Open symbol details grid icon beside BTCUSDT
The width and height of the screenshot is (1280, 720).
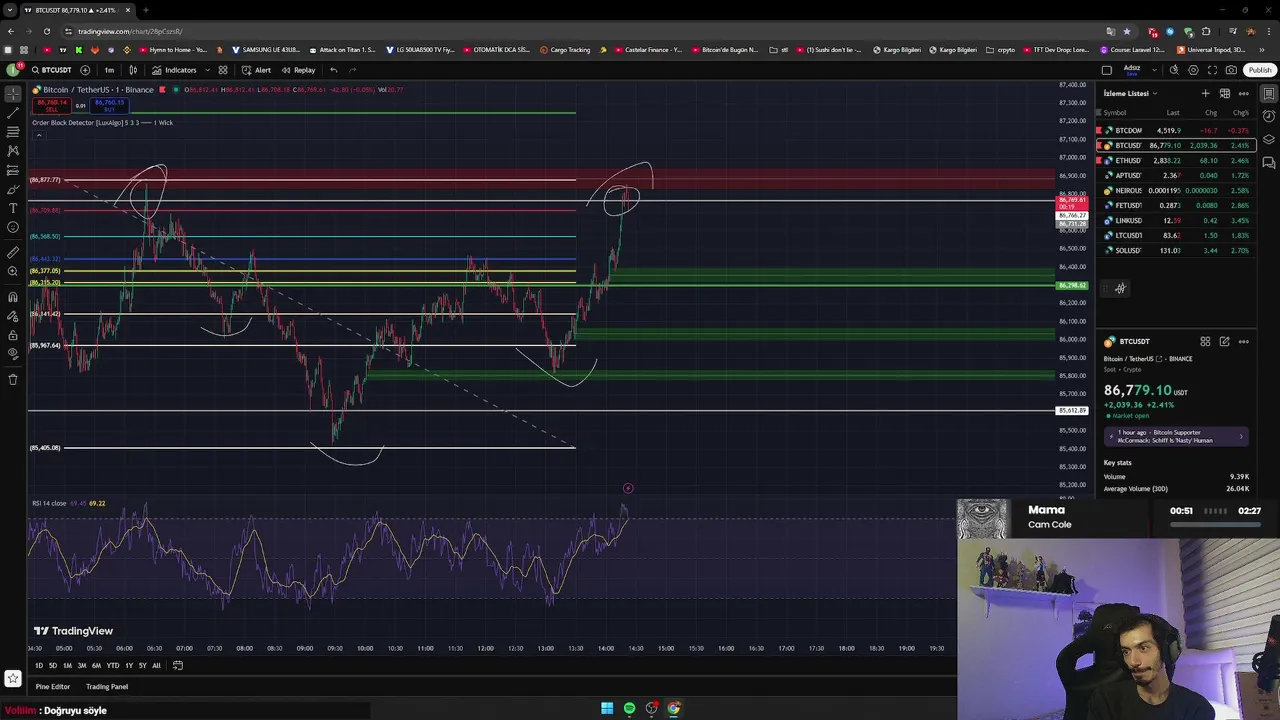(x=1205, y=341)
